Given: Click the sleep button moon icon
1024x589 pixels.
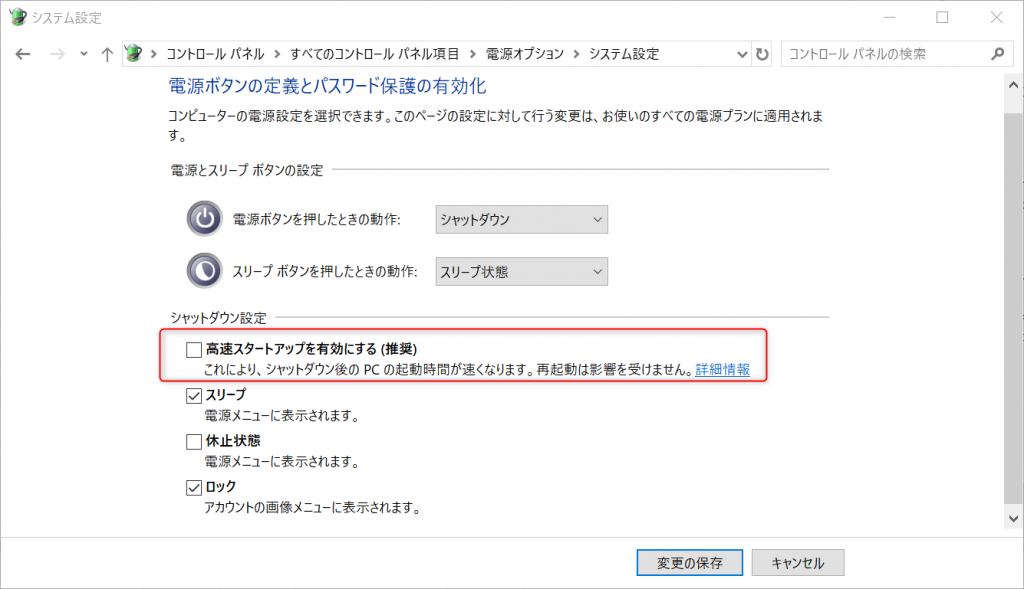Looking at the screenshot, I should 203,271.
